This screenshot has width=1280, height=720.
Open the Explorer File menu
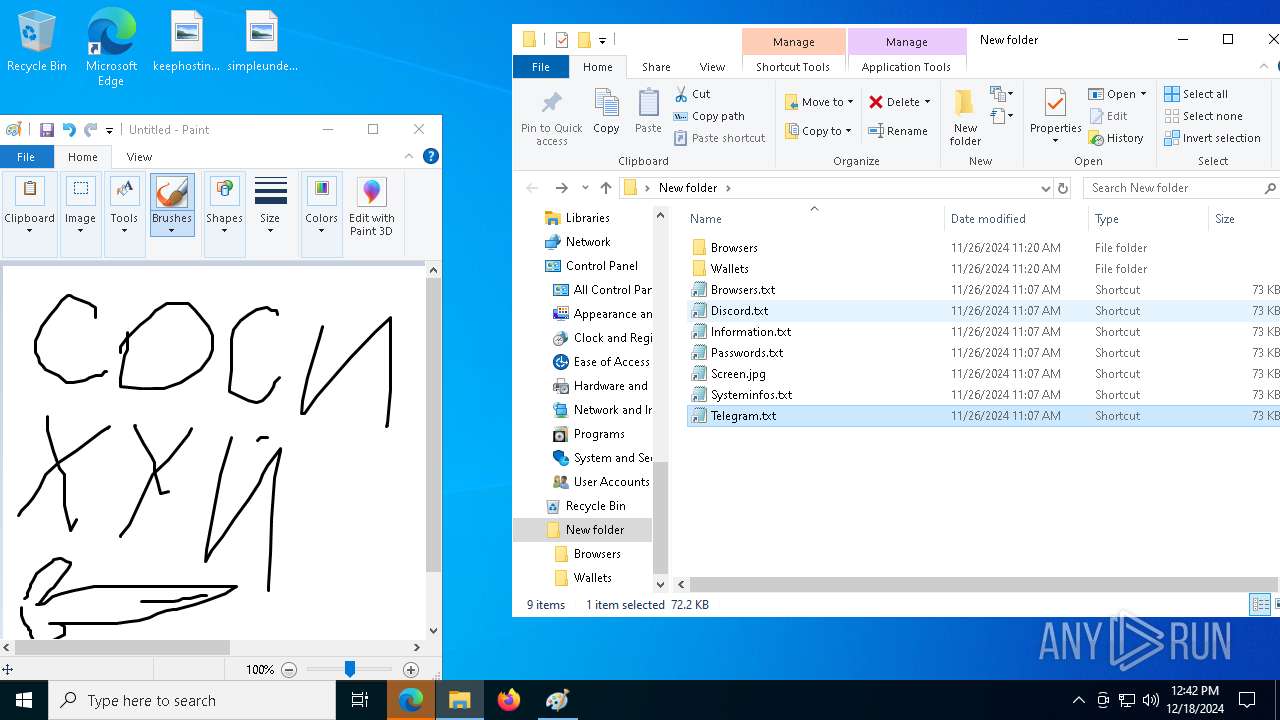pos(540,67)
